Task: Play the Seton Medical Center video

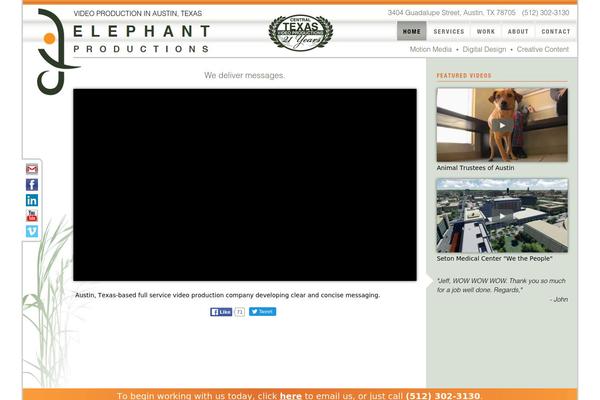Action: pyautogui.click(x=502, y=216)
